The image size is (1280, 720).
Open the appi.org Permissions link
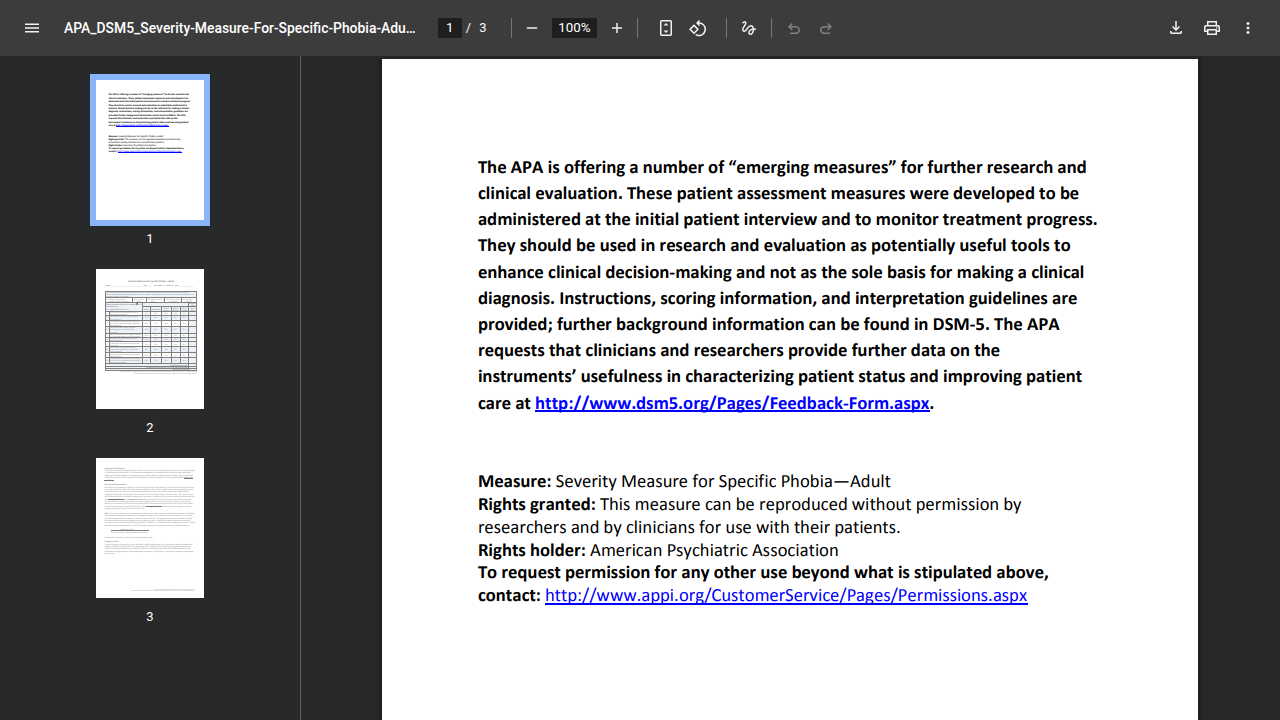pyautogui.click(x=786, y=596)
